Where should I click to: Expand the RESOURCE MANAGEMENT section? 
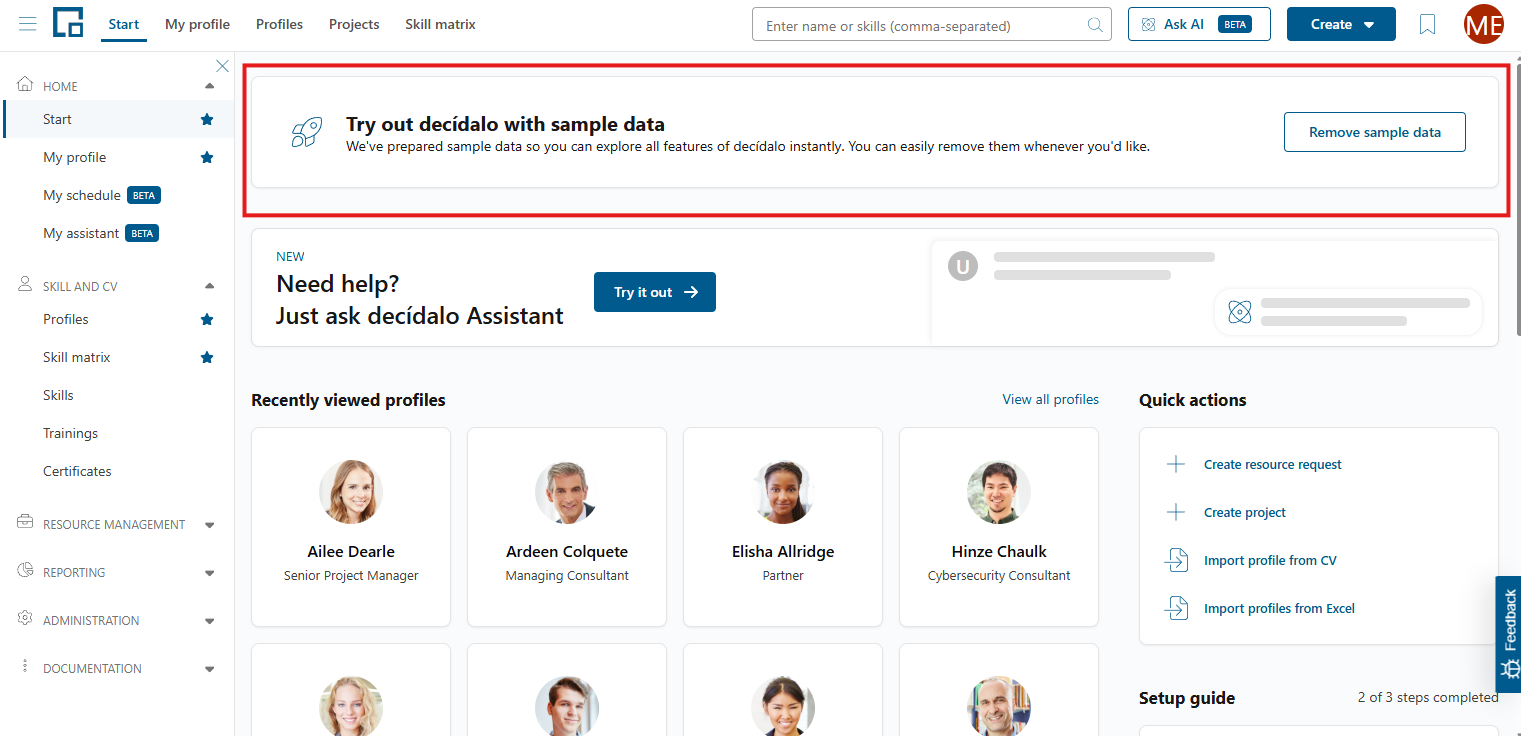pyautogui.click(x=209, y=524)
